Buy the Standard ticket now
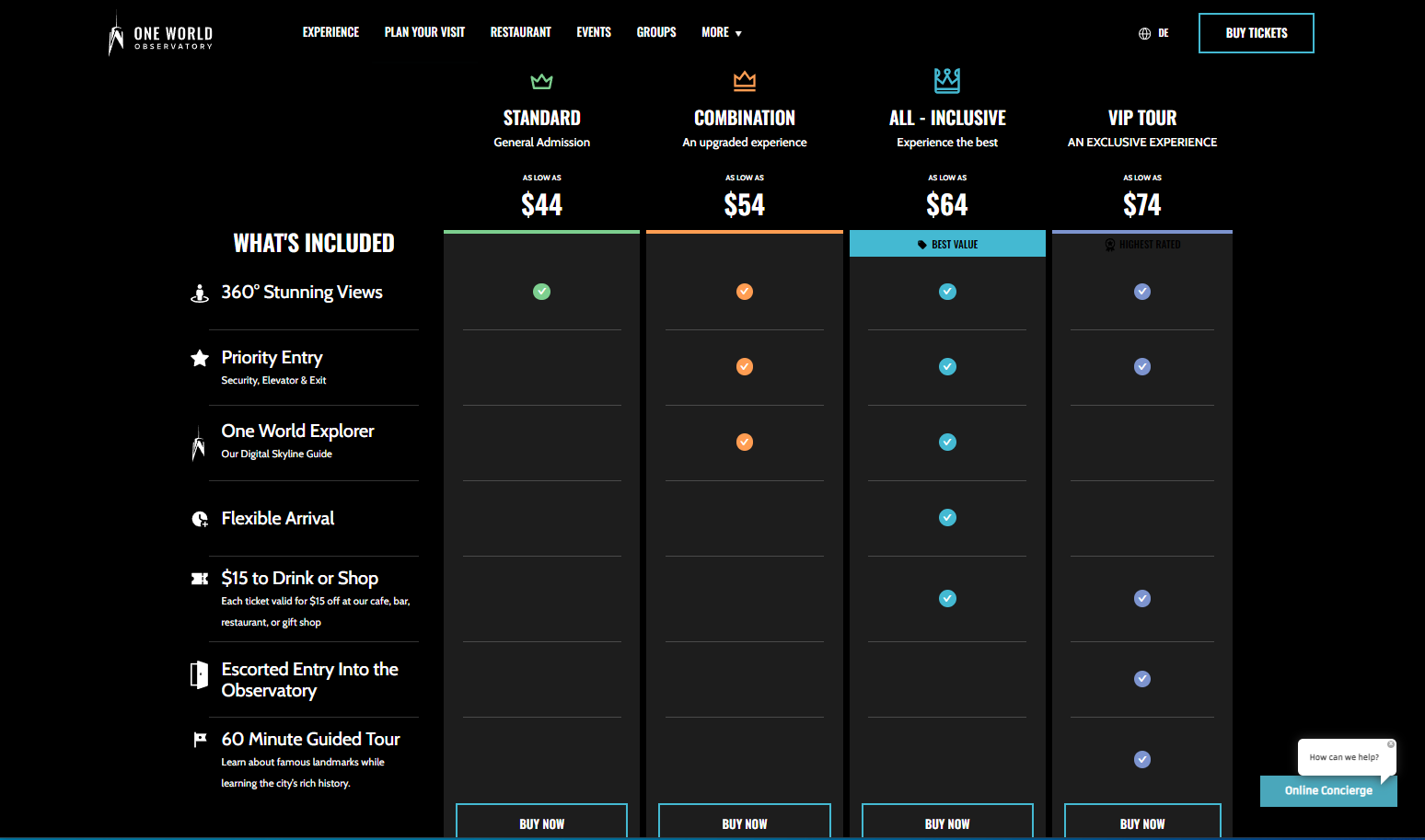 [542, 822]
